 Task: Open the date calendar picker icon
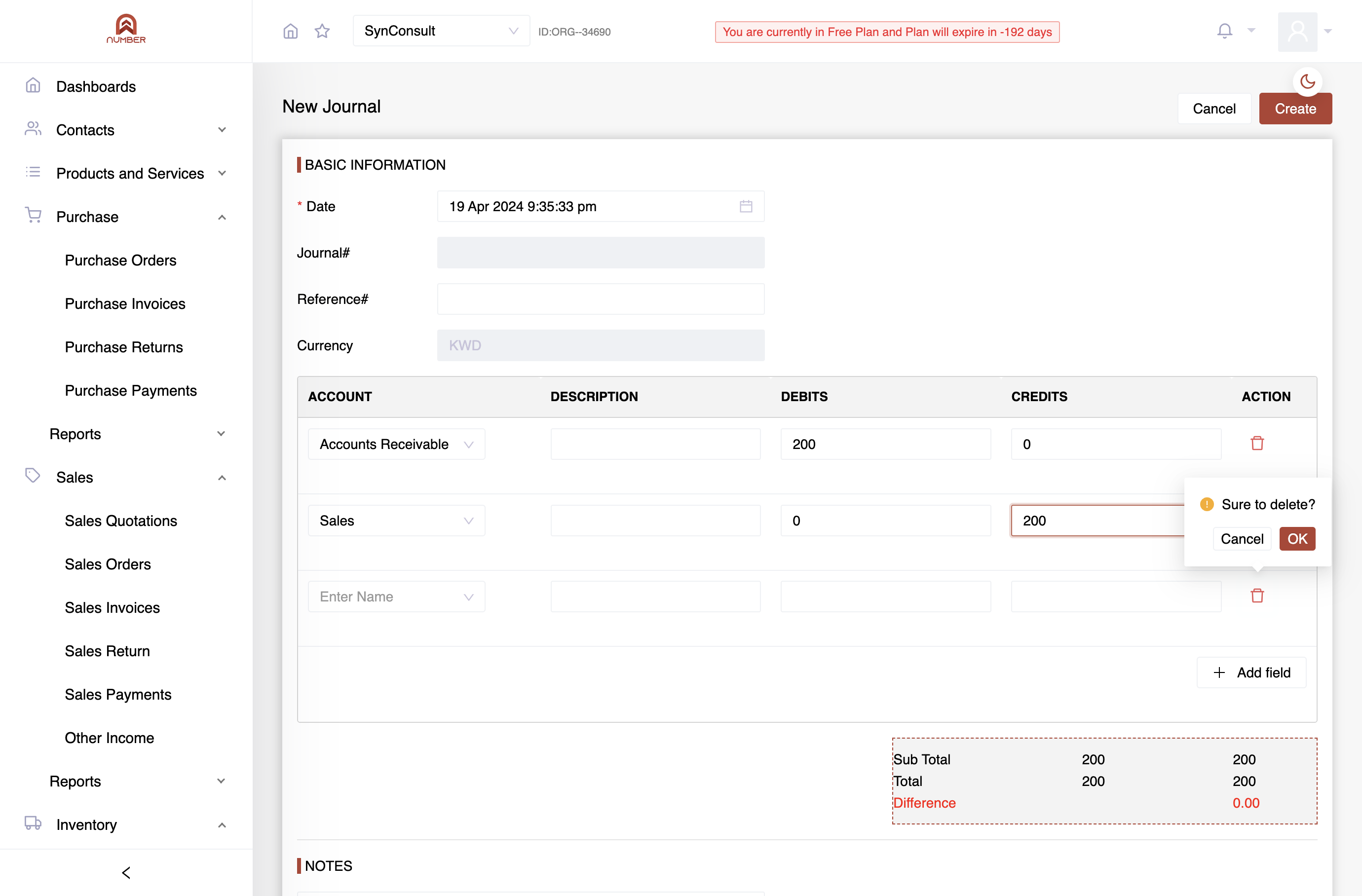pos(746,206)
